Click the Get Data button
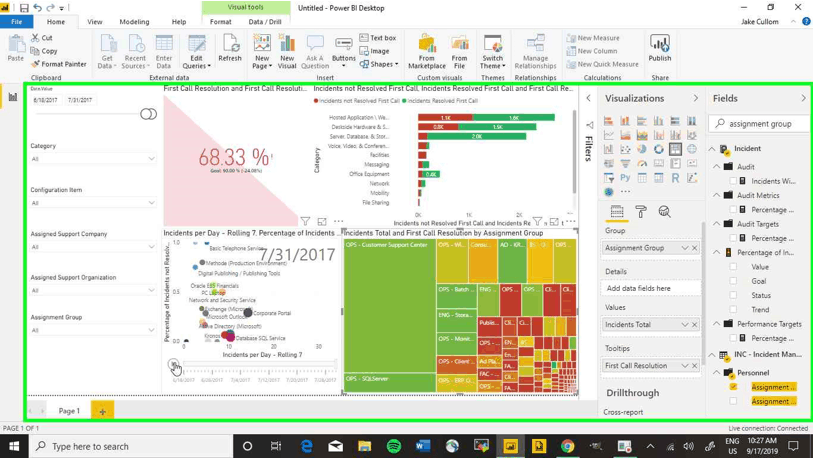Viewport: 815px width, 459px height. [107, 51]
